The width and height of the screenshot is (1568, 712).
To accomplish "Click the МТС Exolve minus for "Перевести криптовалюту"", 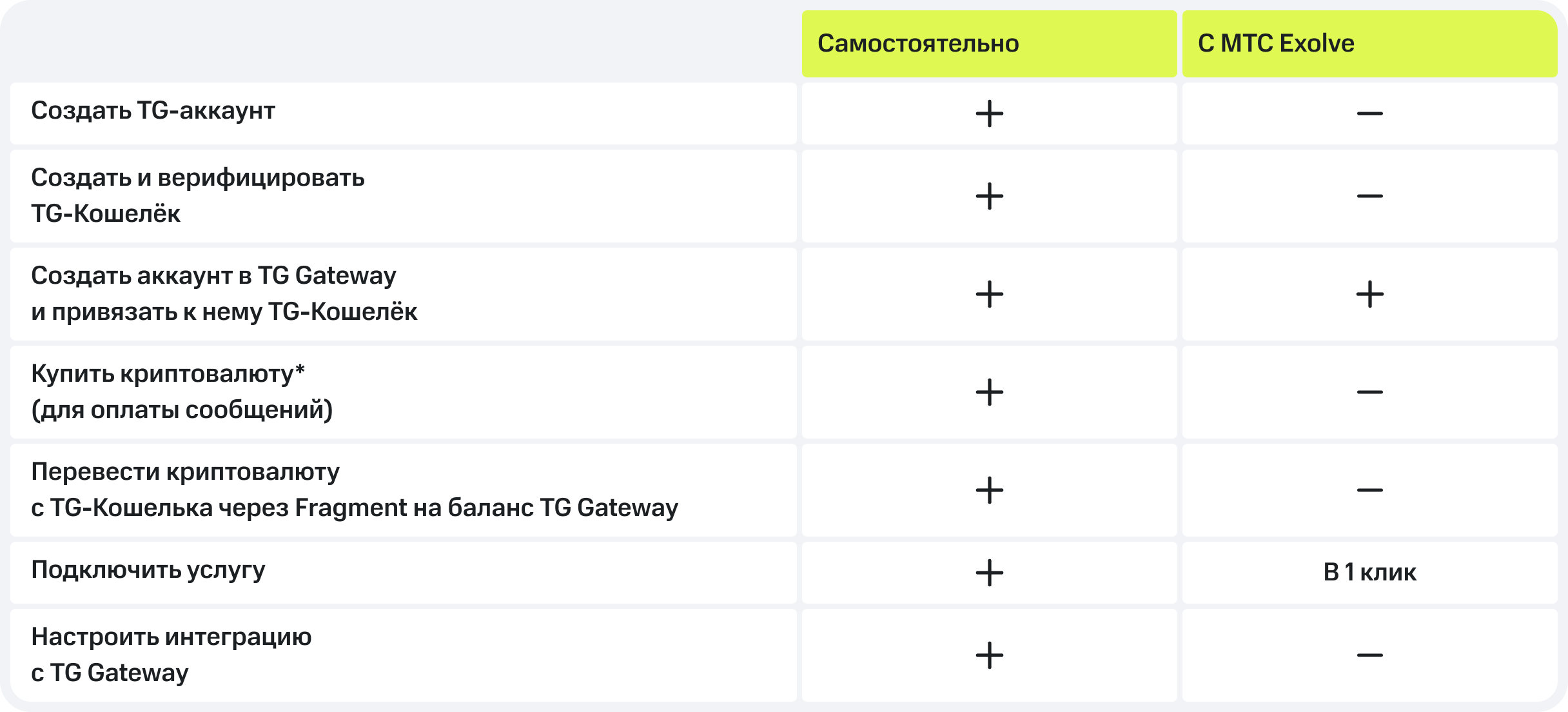I will point(1369,490).
